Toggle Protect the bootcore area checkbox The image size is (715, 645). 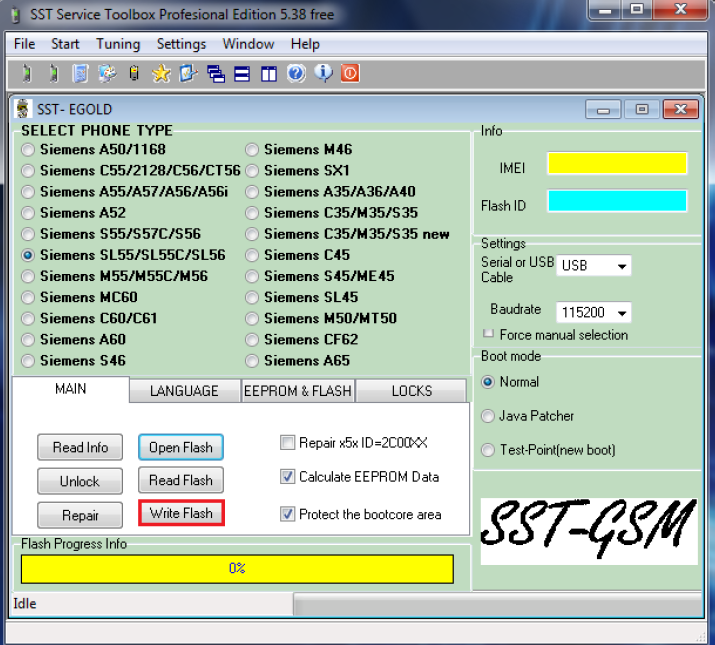[x=287, y=514]
